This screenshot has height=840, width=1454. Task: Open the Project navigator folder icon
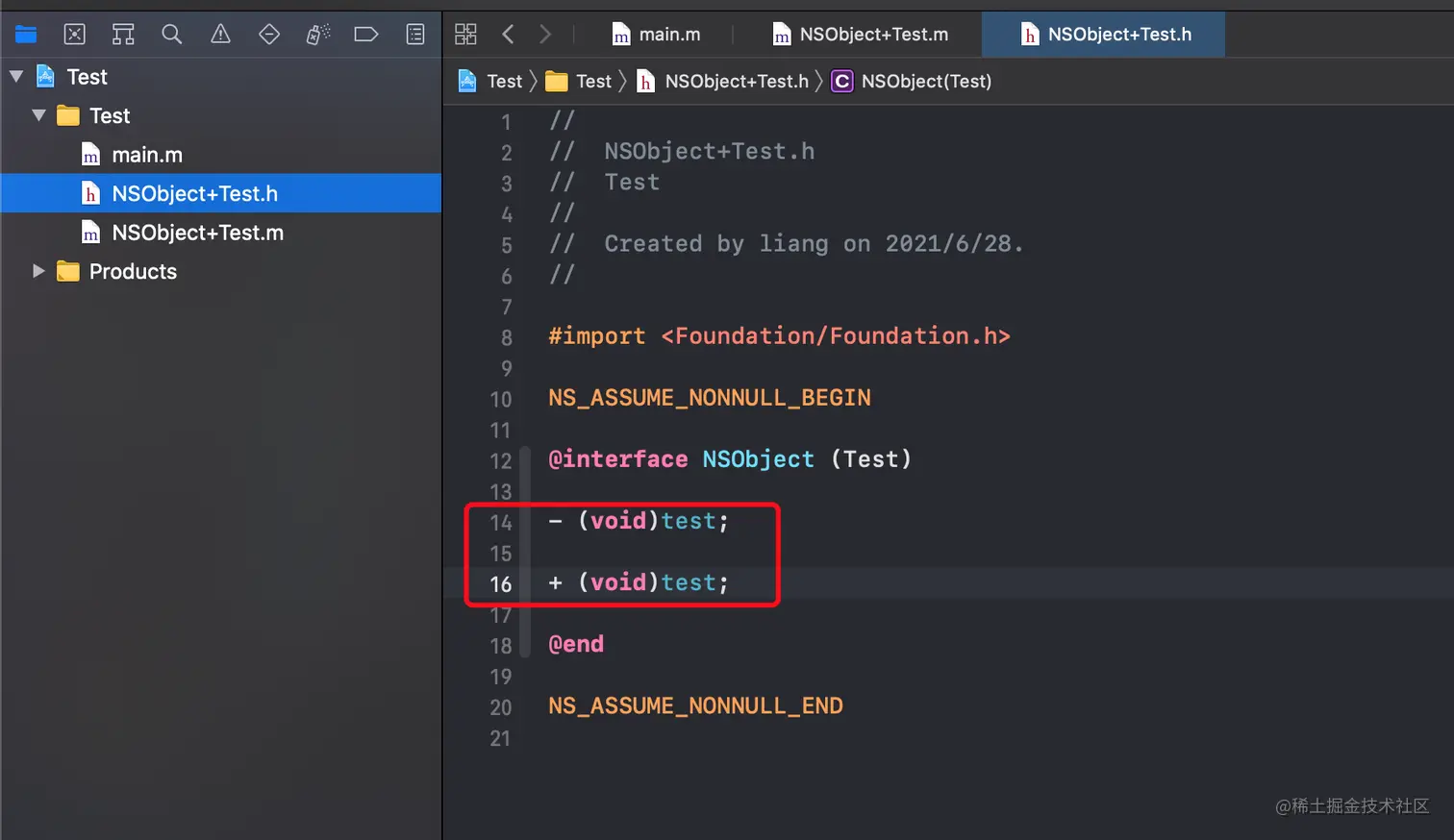point(26,35)
